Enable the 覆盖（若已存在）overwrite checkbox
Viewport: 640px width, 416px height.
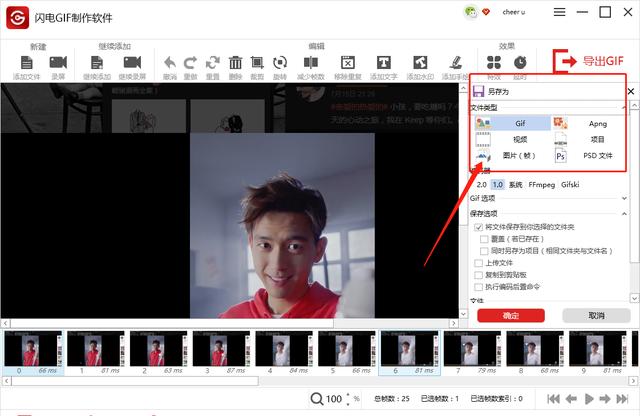pos(484,239)
